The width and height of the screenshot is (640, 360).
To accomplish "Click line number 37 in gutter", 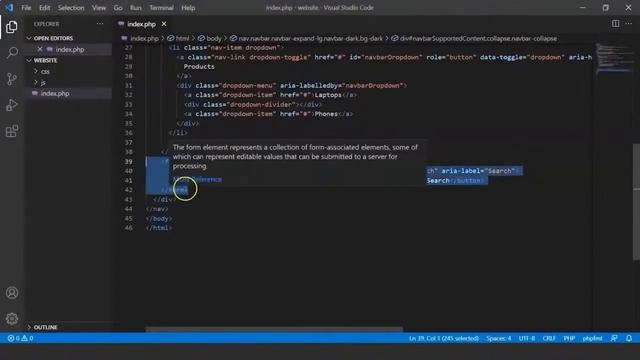I will [129, 142].
